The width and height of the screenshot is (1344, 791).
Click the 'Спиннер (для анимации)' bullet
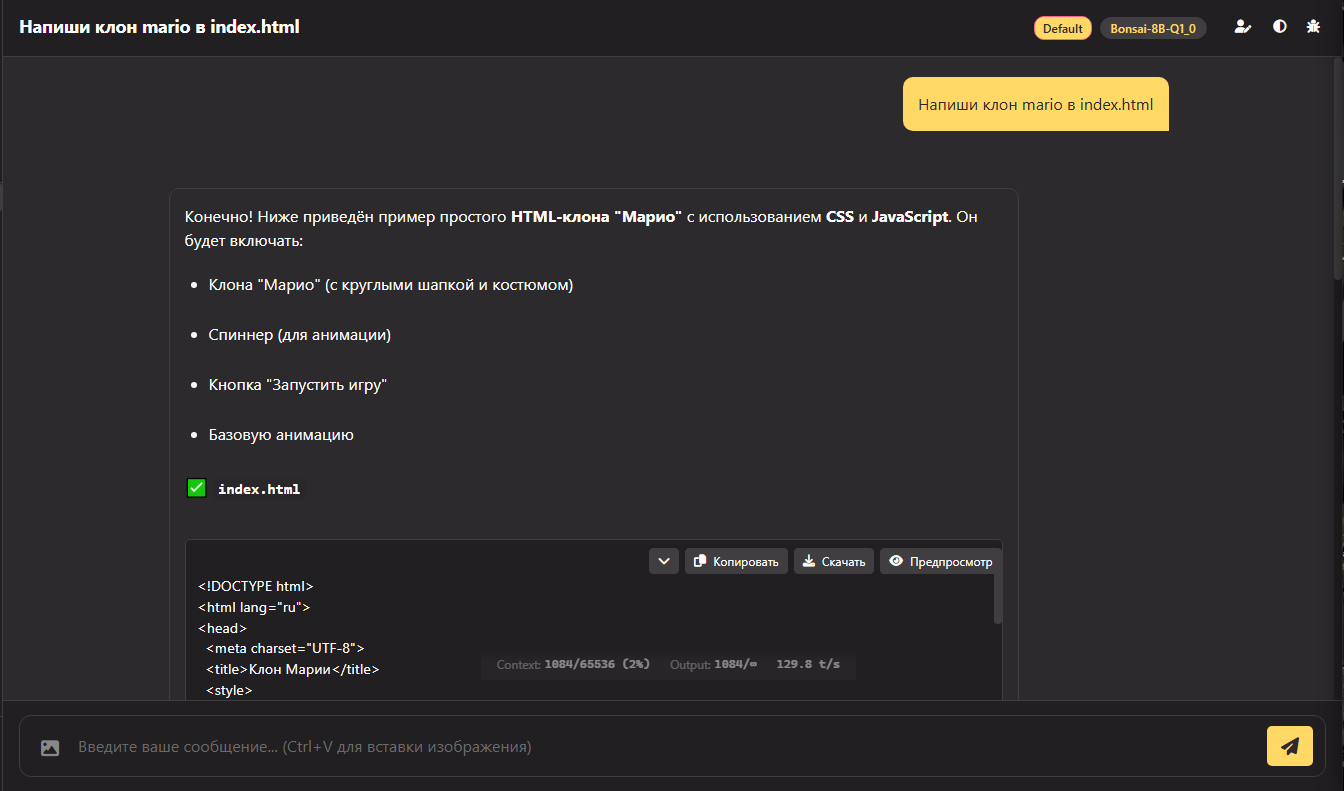click(x=299, y=335)
